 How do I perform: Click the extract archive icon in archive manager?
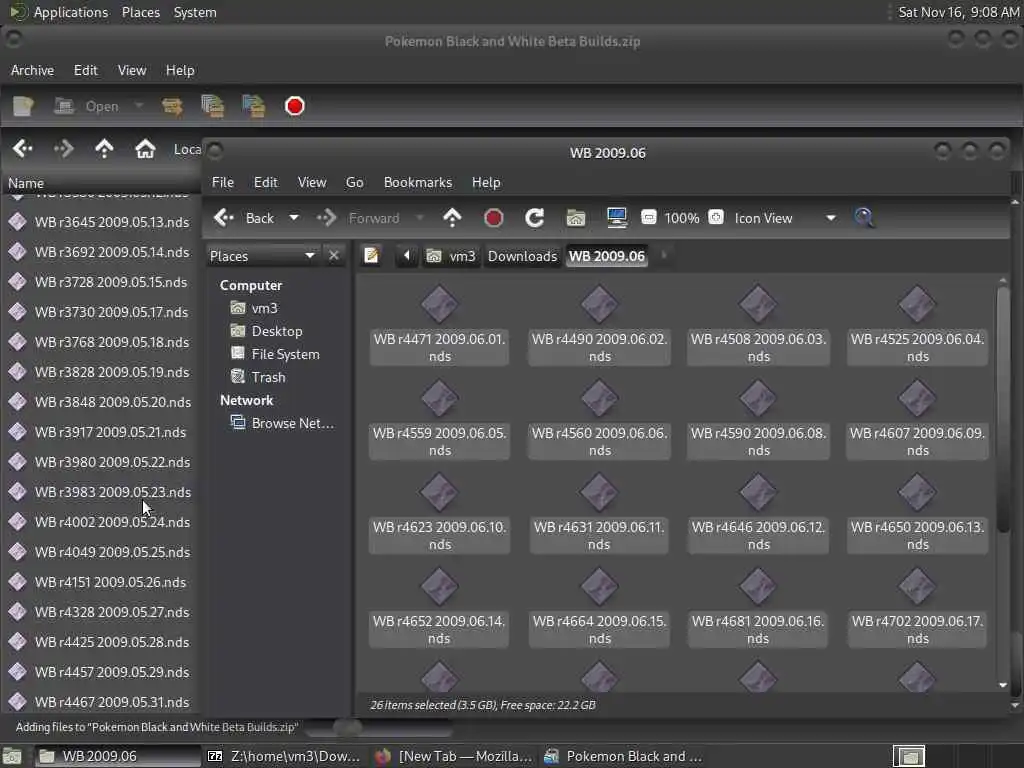(172, 106)
